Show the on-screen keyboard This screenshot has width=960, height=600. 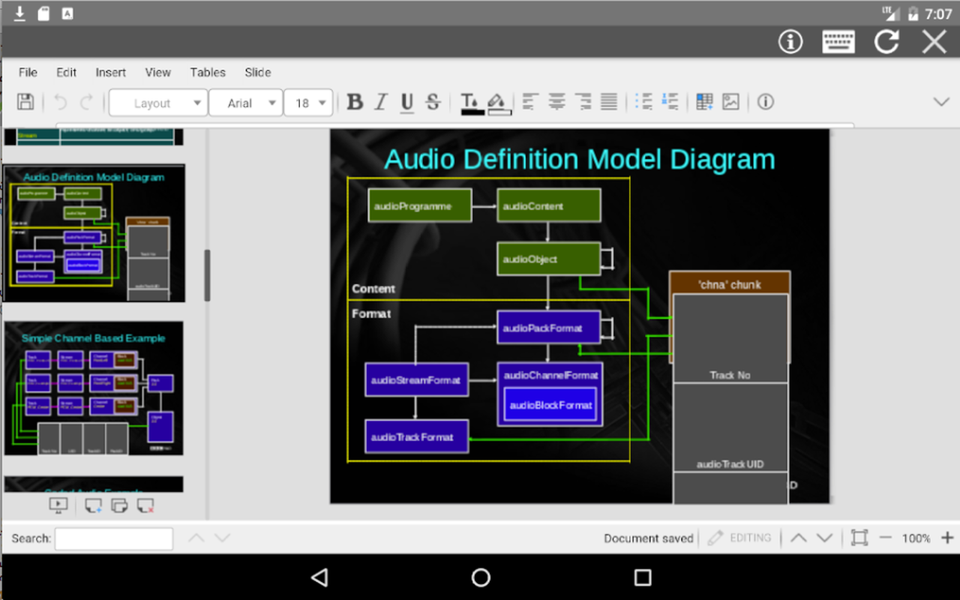(x=838, y=41)
